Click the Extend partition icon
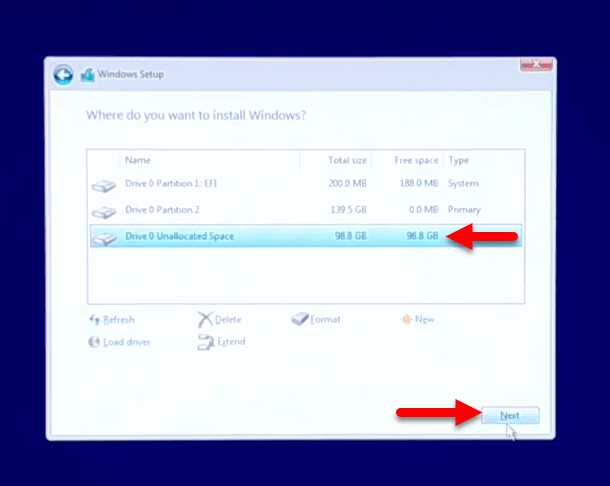This screenshot has height=486, width=610. click(205, 342)
